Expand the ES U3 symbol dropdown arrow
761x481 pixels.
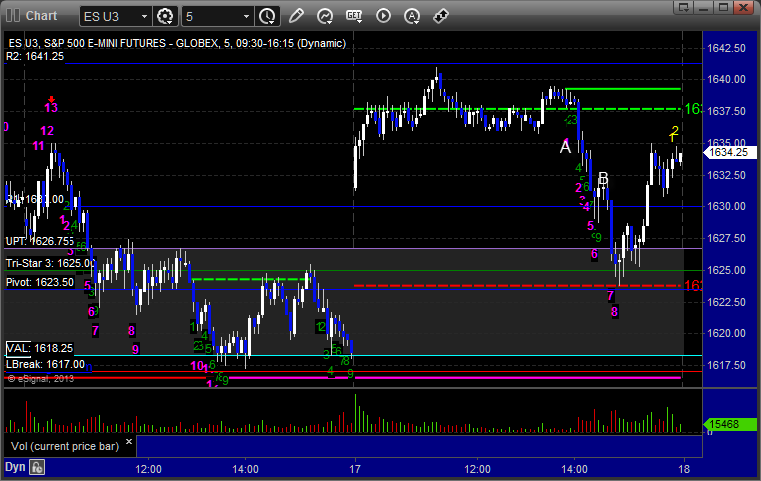[144, 17]
